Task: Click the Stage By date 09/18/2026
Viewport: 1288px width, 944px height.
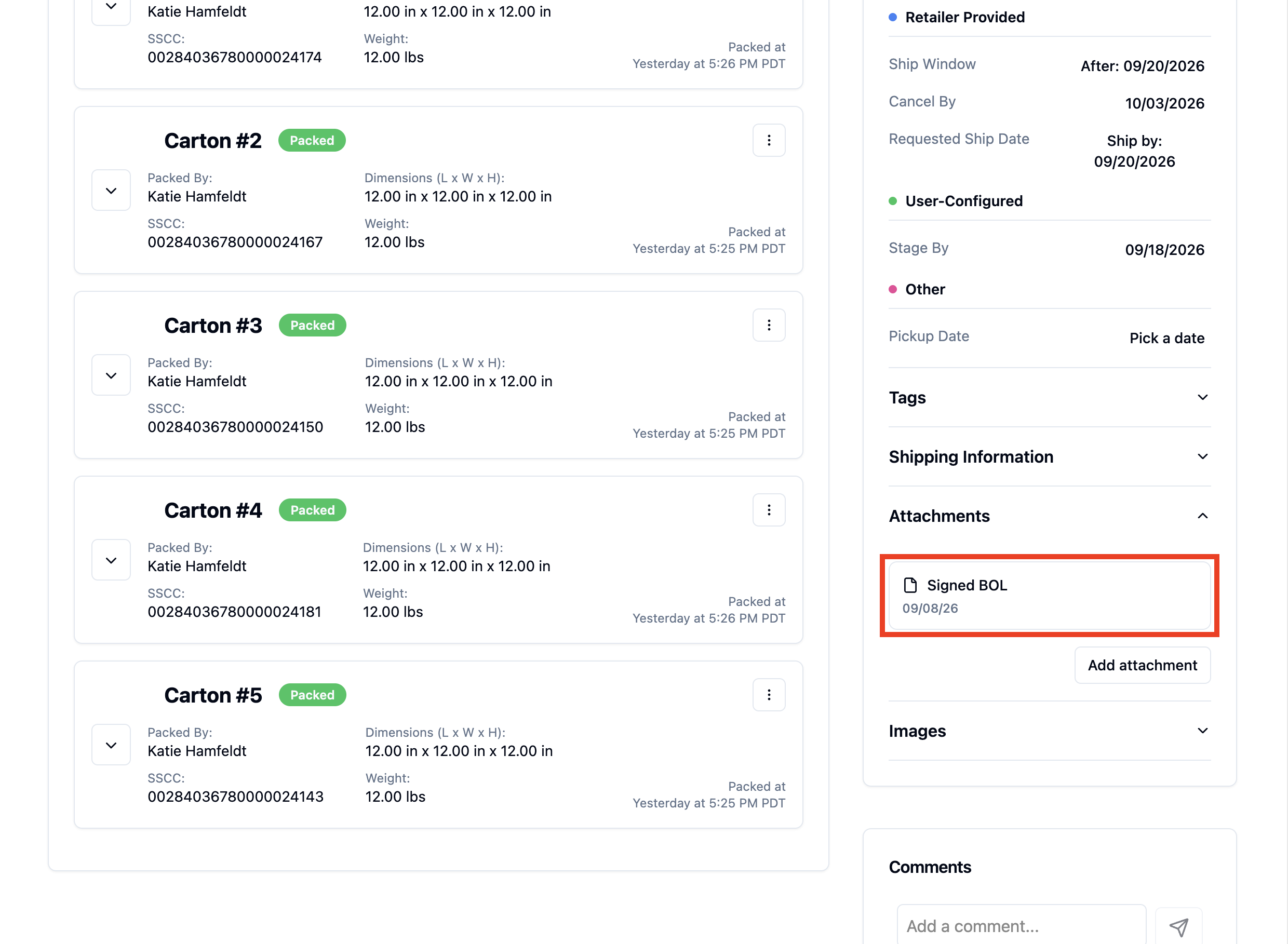Action: pos(1164,250)
